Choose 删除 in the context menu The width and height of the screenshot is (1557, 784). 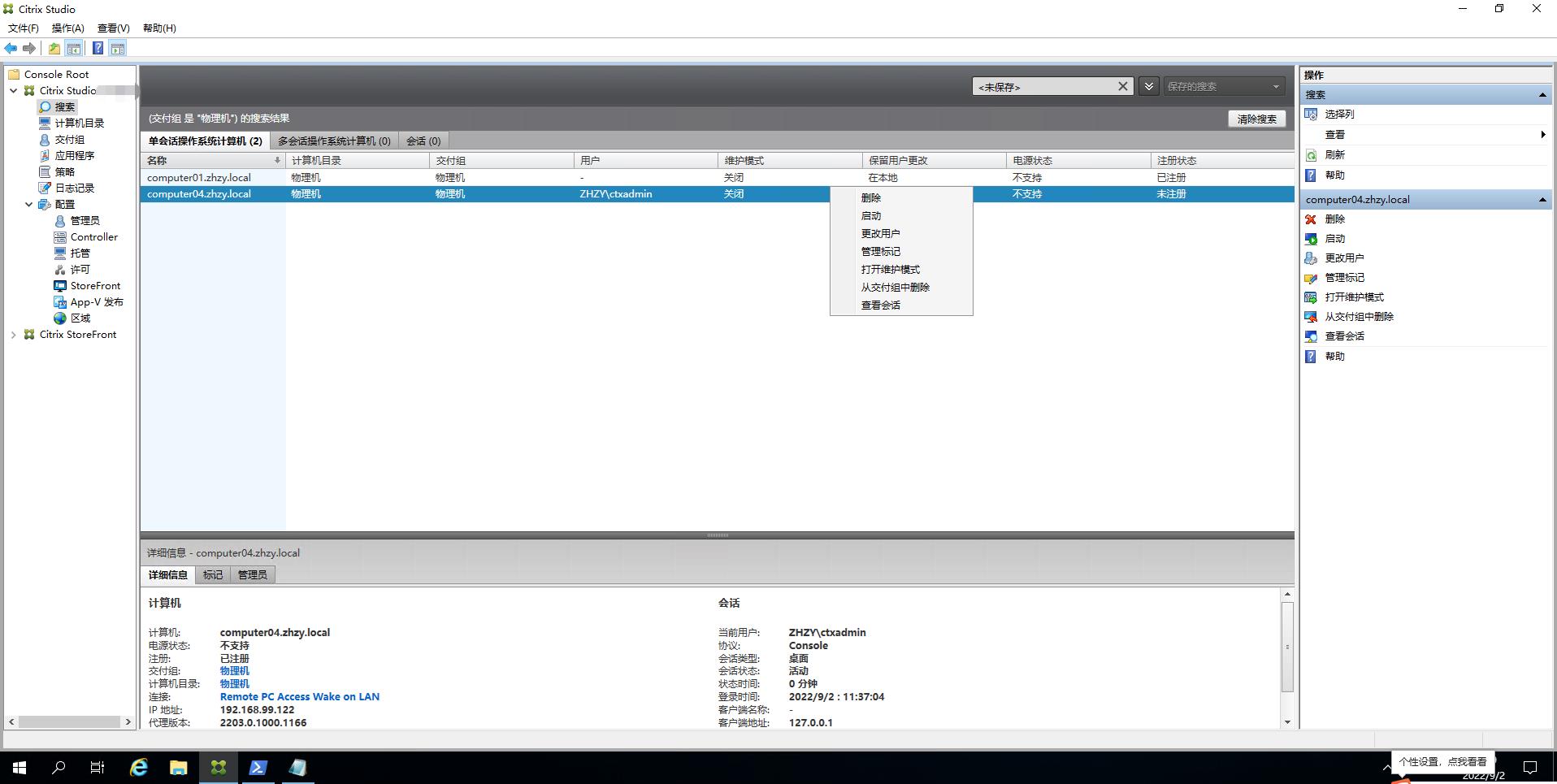(901, 197)
